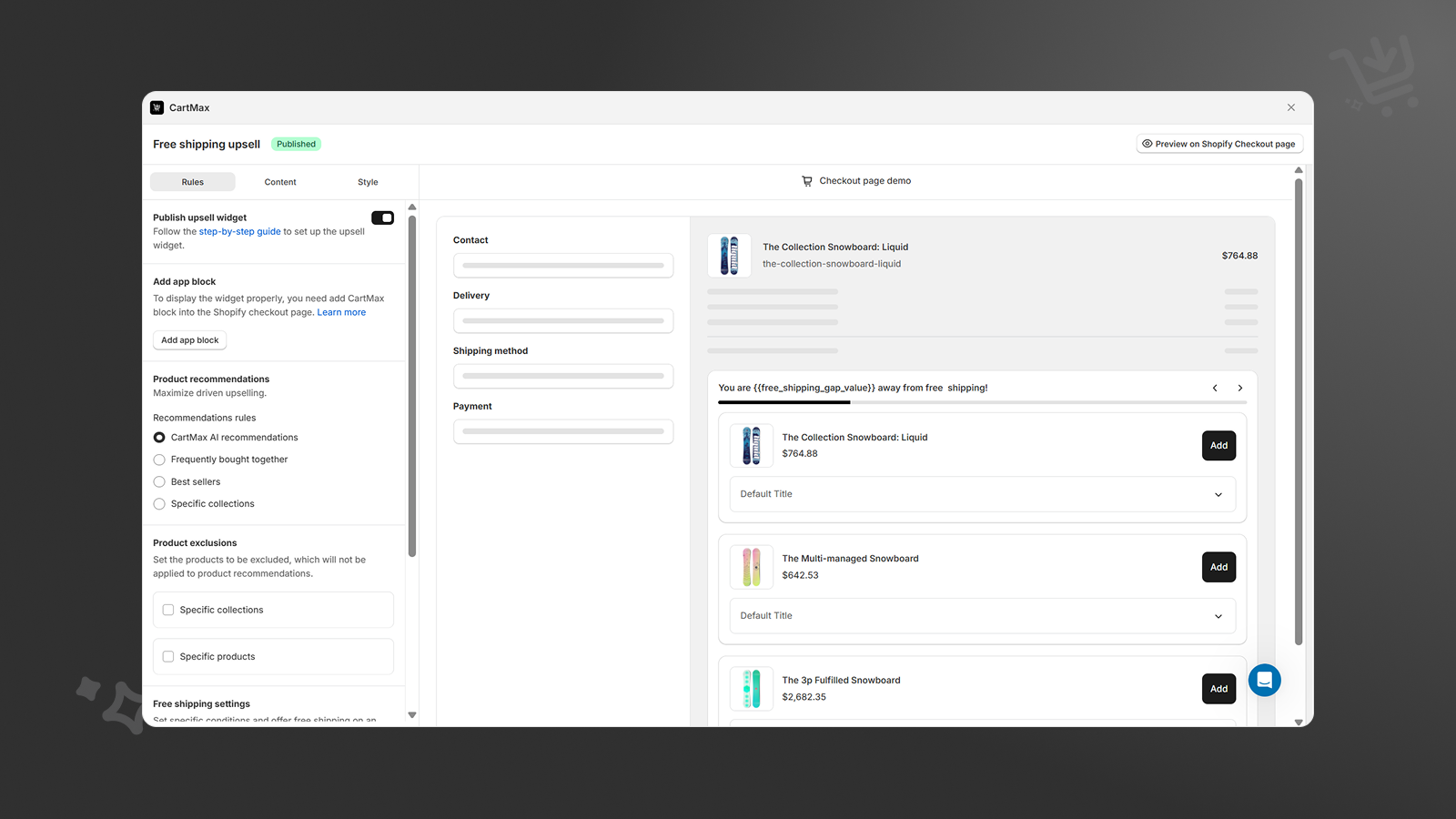This screenshot has width=1456, height=819.
Task: Go to previous upsell product arrow
Action: [x=1215, y=388]
